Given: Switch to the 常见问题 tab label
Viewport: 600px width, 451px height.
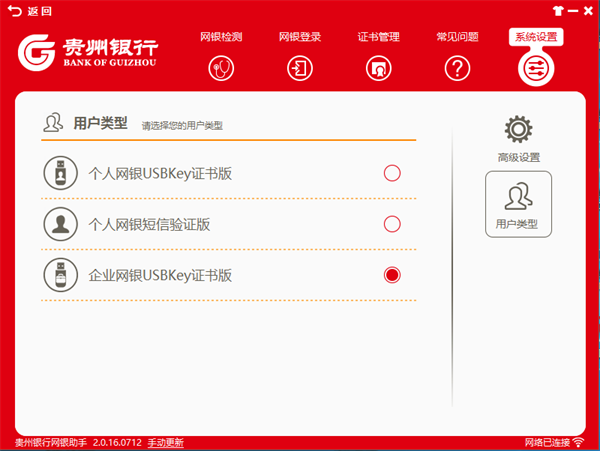Looking at the screenshot, I should [458, 37].
